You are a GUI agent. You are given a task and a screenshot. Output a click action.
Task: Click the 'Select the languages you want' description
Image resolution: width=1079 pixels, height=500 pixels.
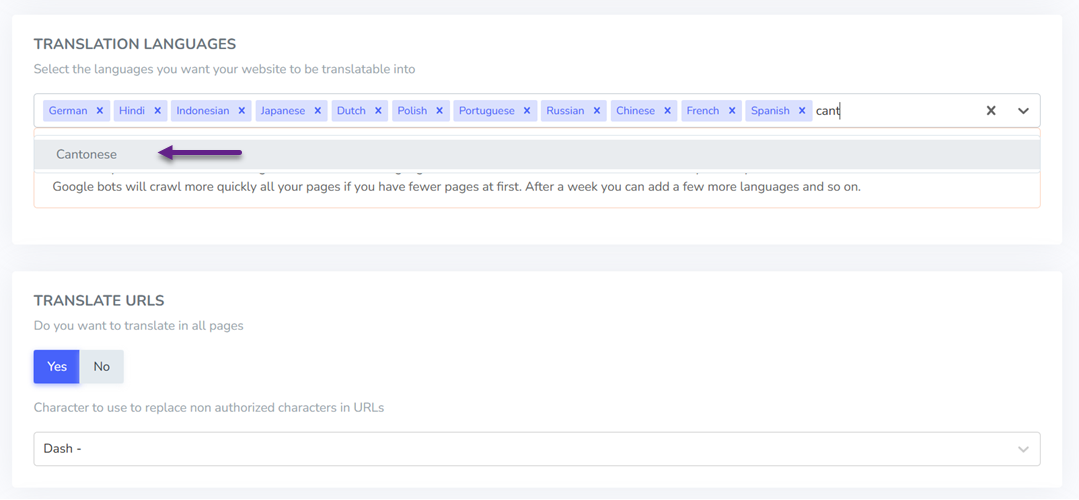[224, 69]
